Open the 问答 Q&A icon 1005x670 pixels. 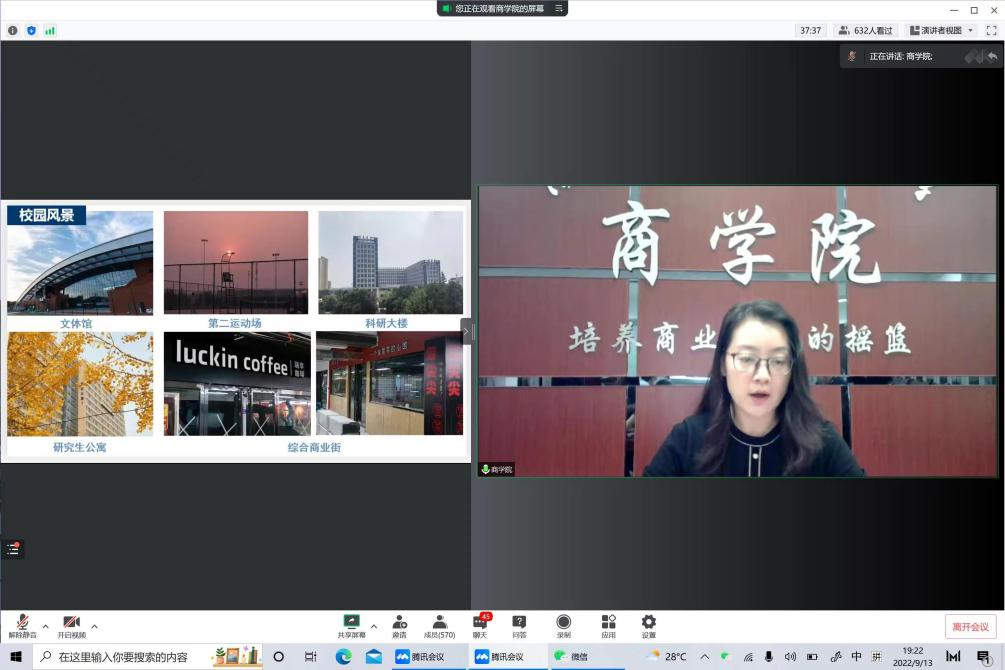tap(519, 626)
